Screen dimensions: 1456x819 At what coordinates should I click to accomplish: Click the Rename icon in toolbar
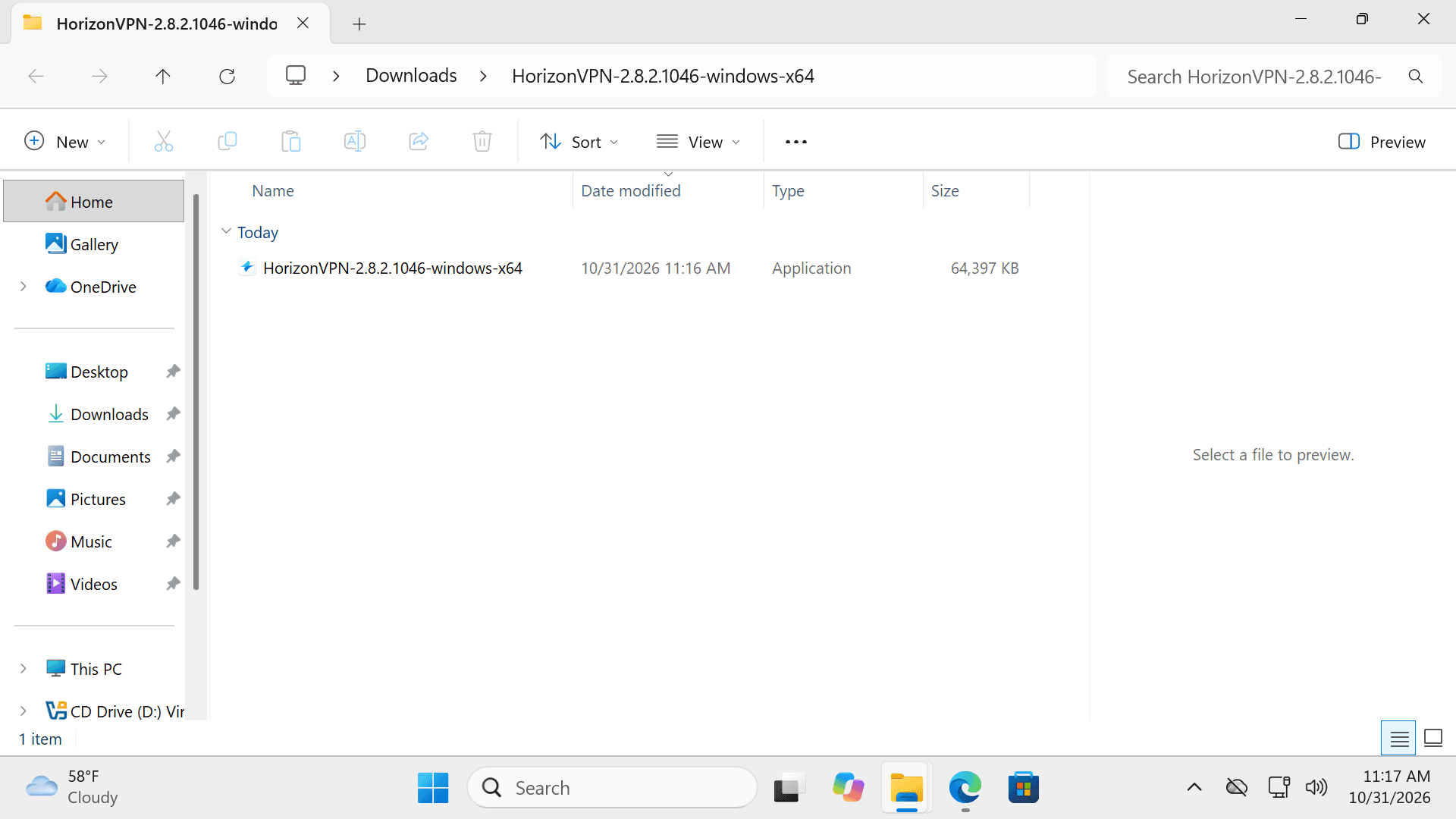(355, 142)
